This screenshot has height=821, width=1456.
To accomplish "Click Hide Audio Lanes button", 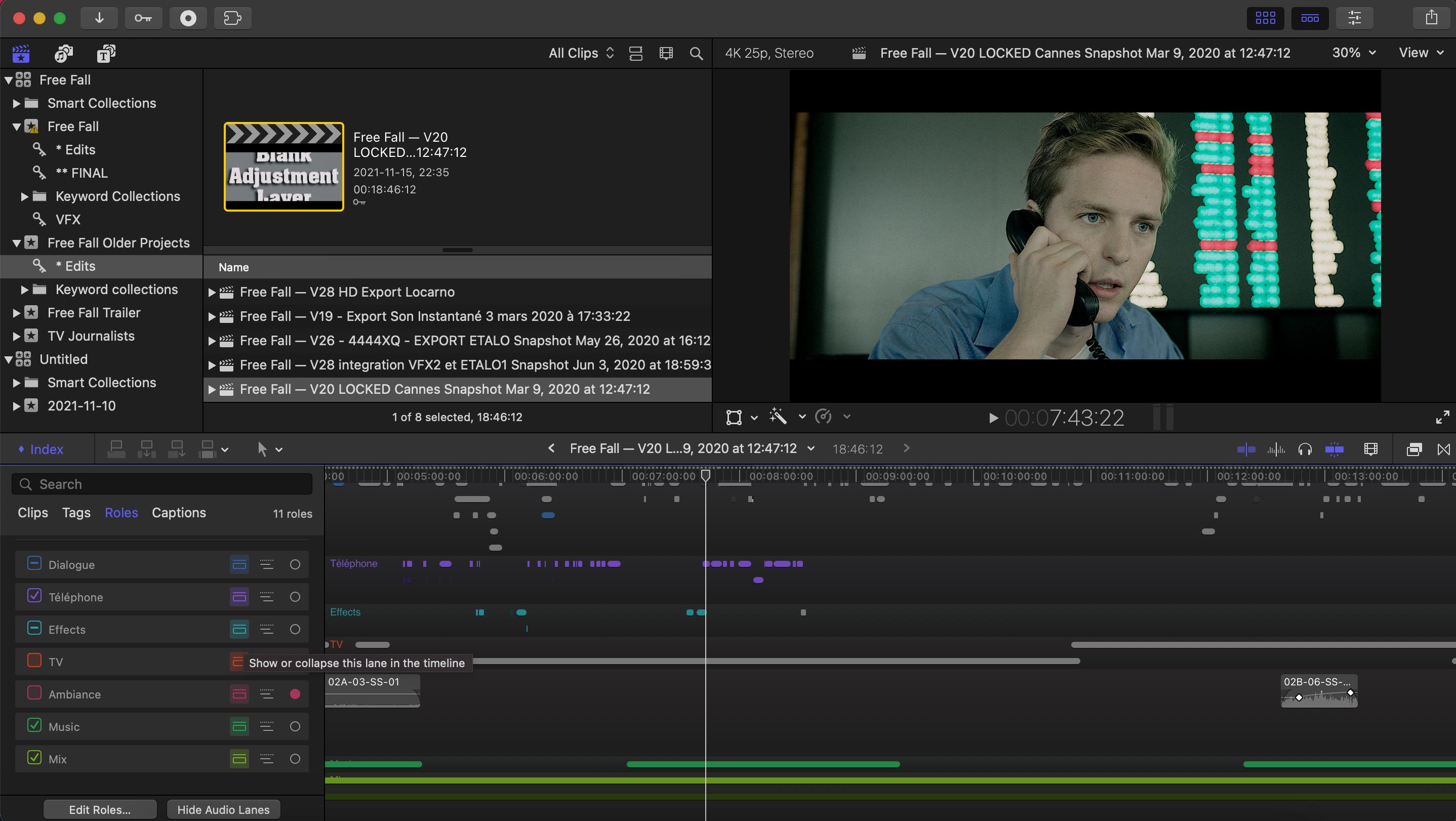I will pyautogui.click(x=223, y=809).
